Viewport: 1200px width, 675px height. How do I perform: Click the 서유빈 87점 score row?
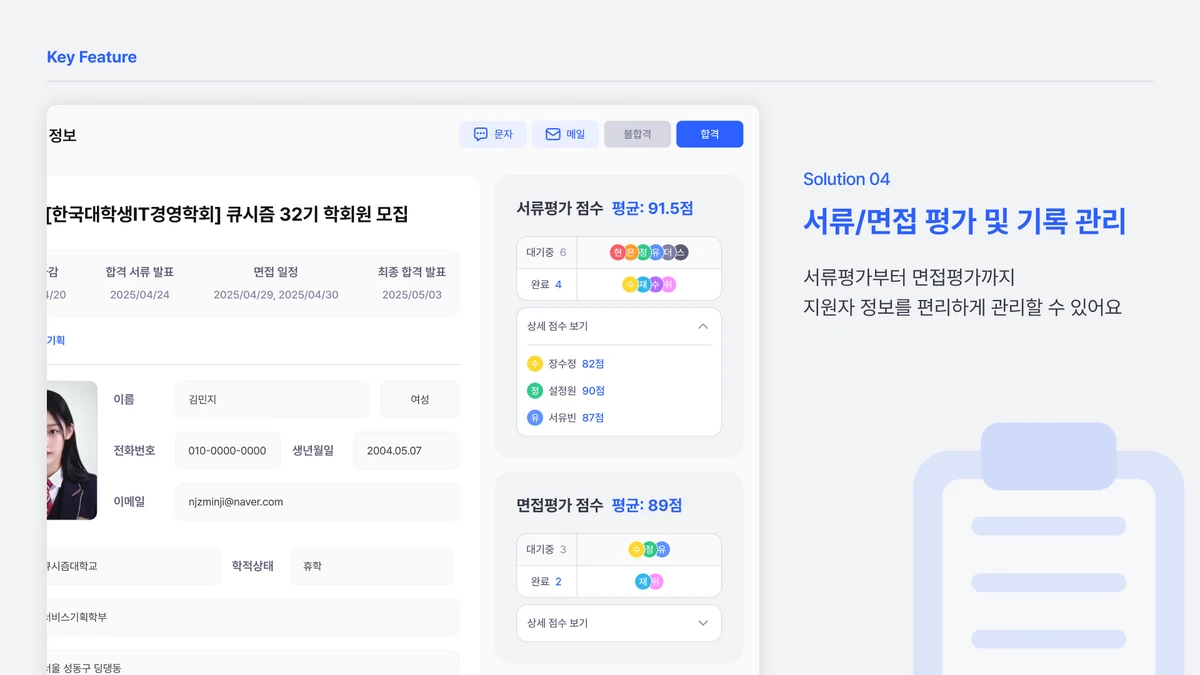(x=566, y=418)
